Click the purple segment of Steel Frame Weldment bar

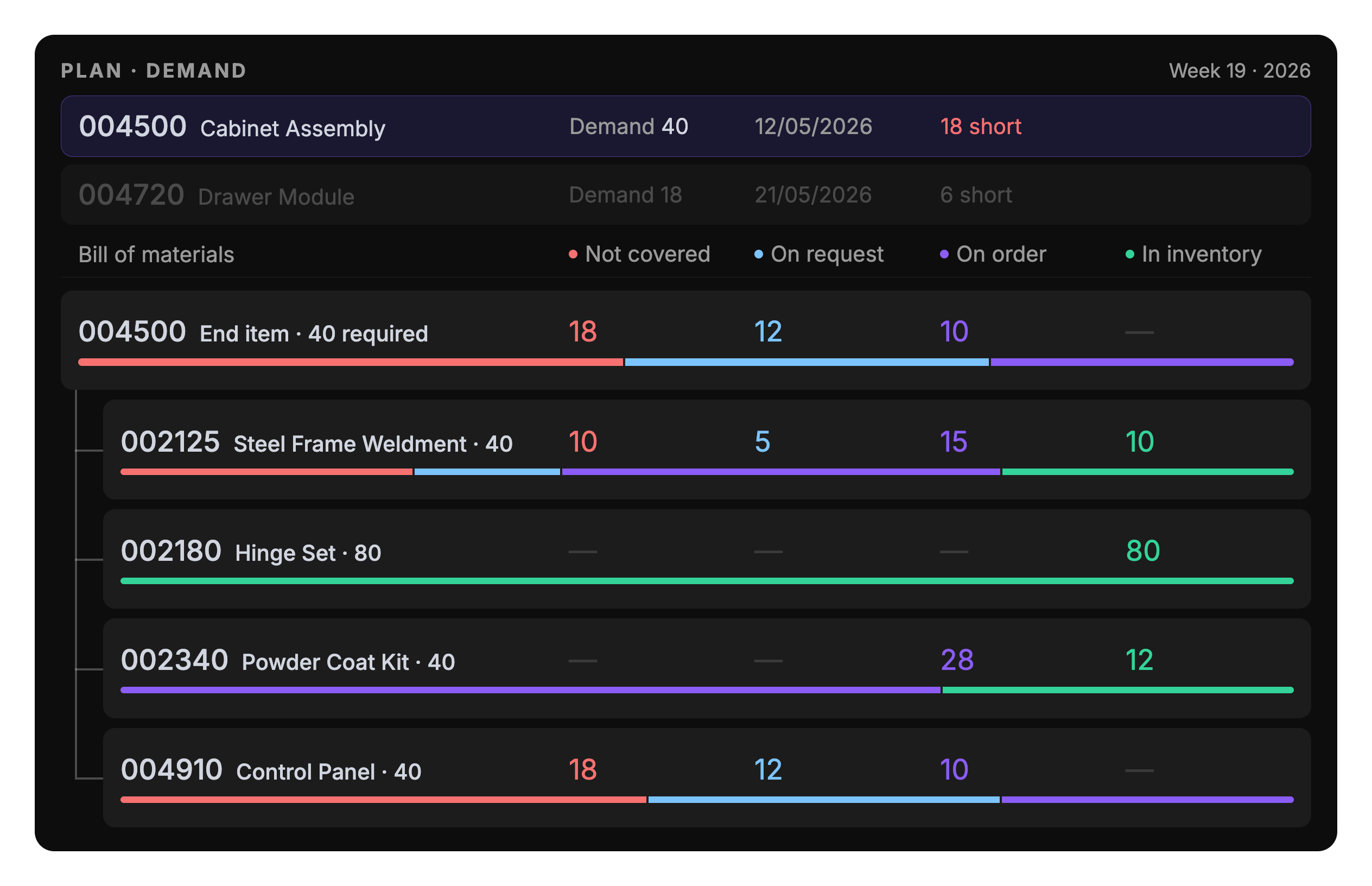coord(780,472)
